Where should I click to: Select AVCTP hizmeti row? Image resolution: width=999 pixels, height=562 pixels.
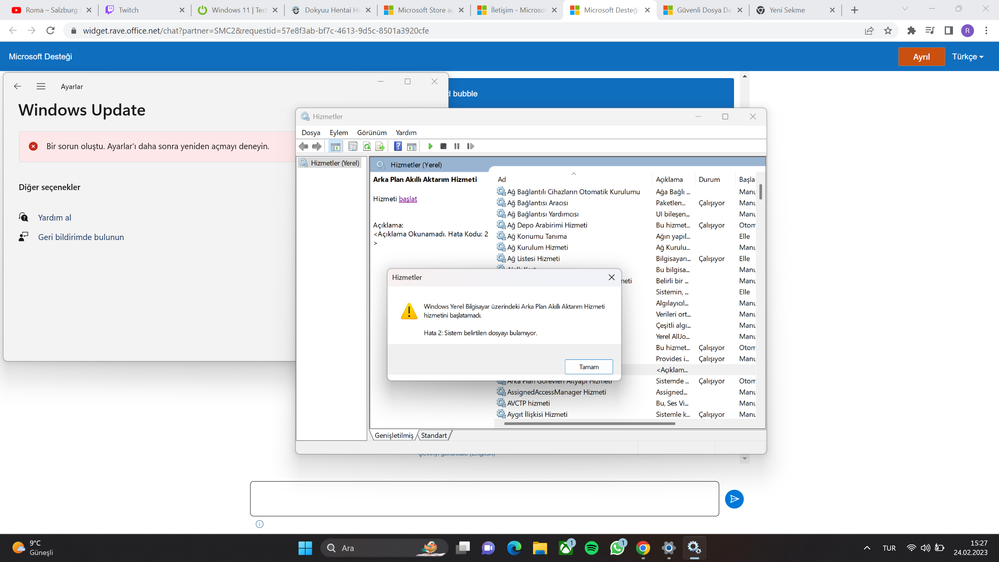[x=626, y=403]
